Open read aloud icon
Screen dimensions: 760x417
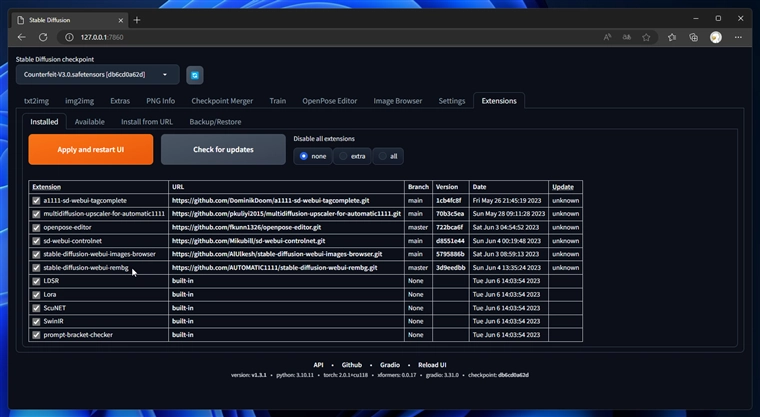pyautogui.click(x=607, y=37)
